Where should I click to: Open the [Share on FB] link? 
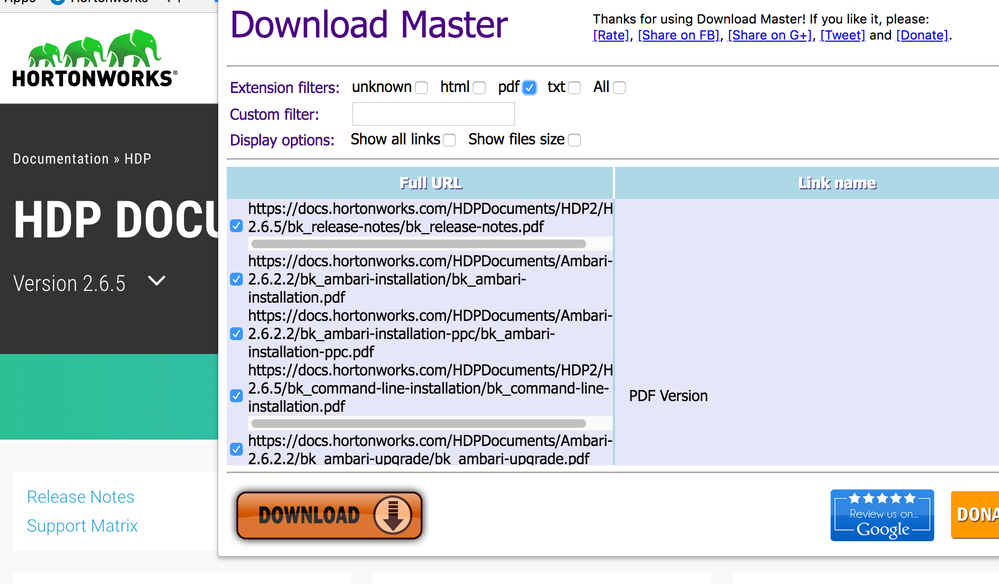pos(679,36)
